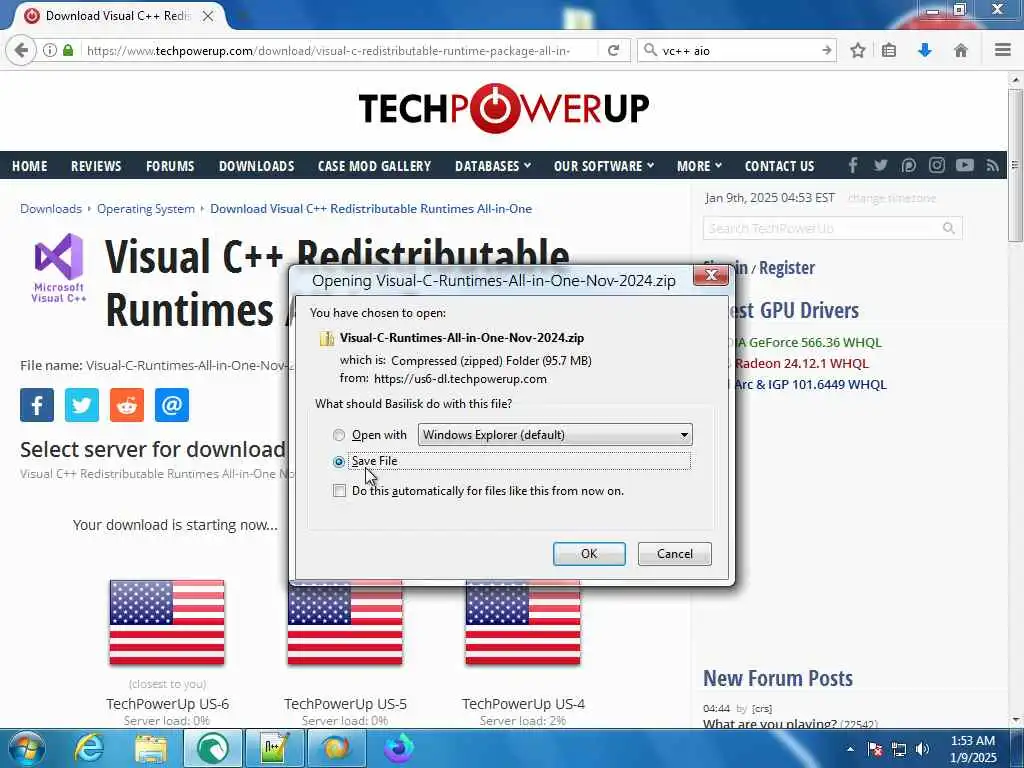
Task: Open the bookmarks list icon
Action: click(889, 50)
